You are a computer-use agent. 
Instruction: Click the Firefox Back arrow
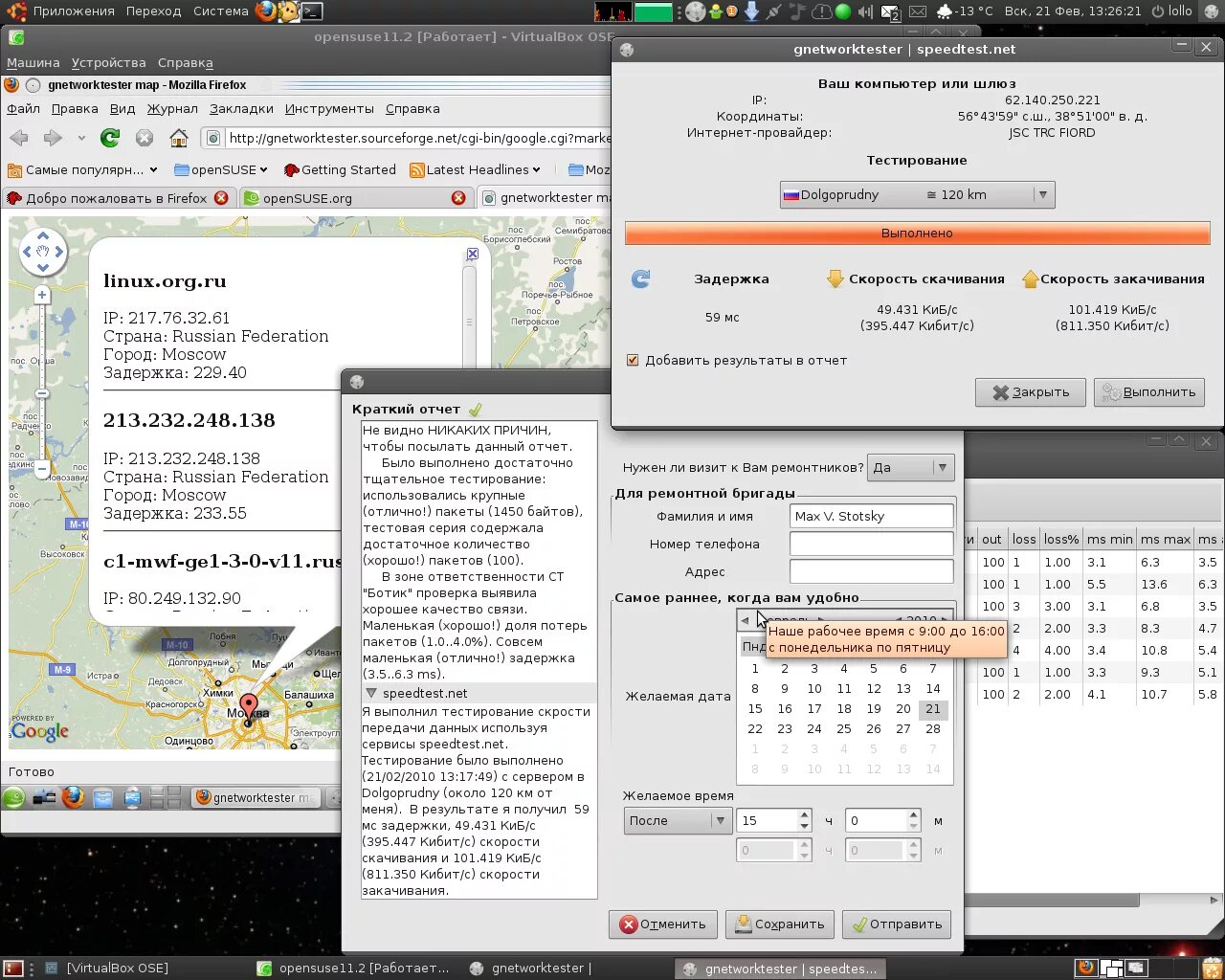[19, 138]
